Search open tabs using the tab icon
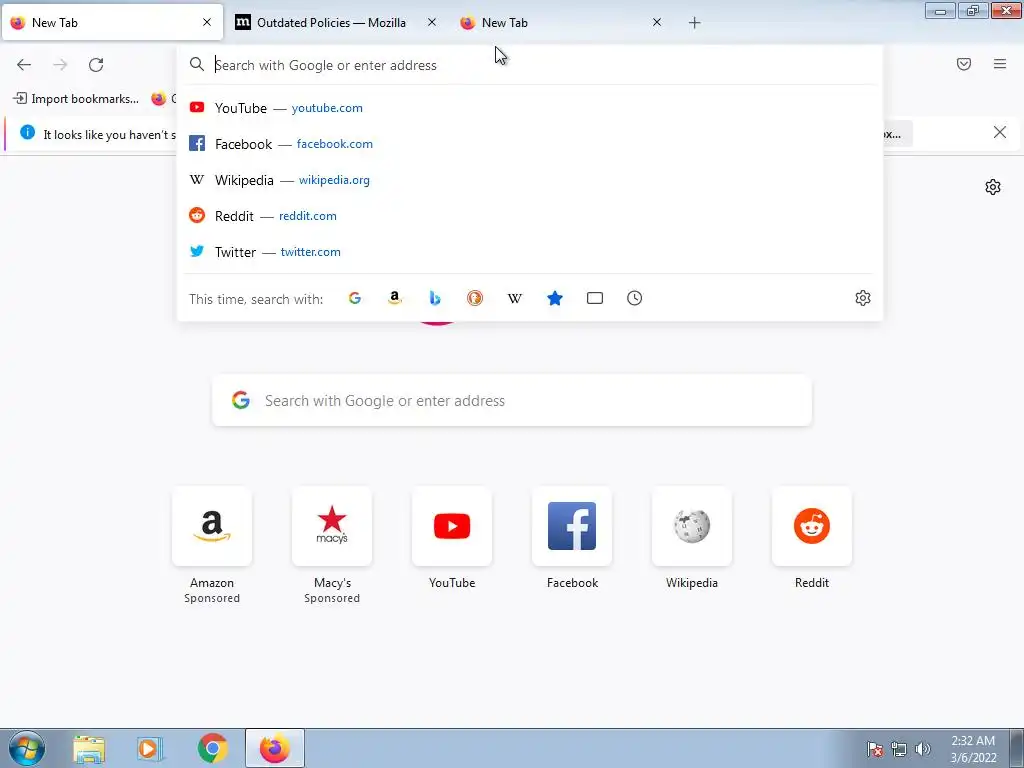The height and width of the screenshot is (768, 1024). pyautogui.click(x=595, y=298)
